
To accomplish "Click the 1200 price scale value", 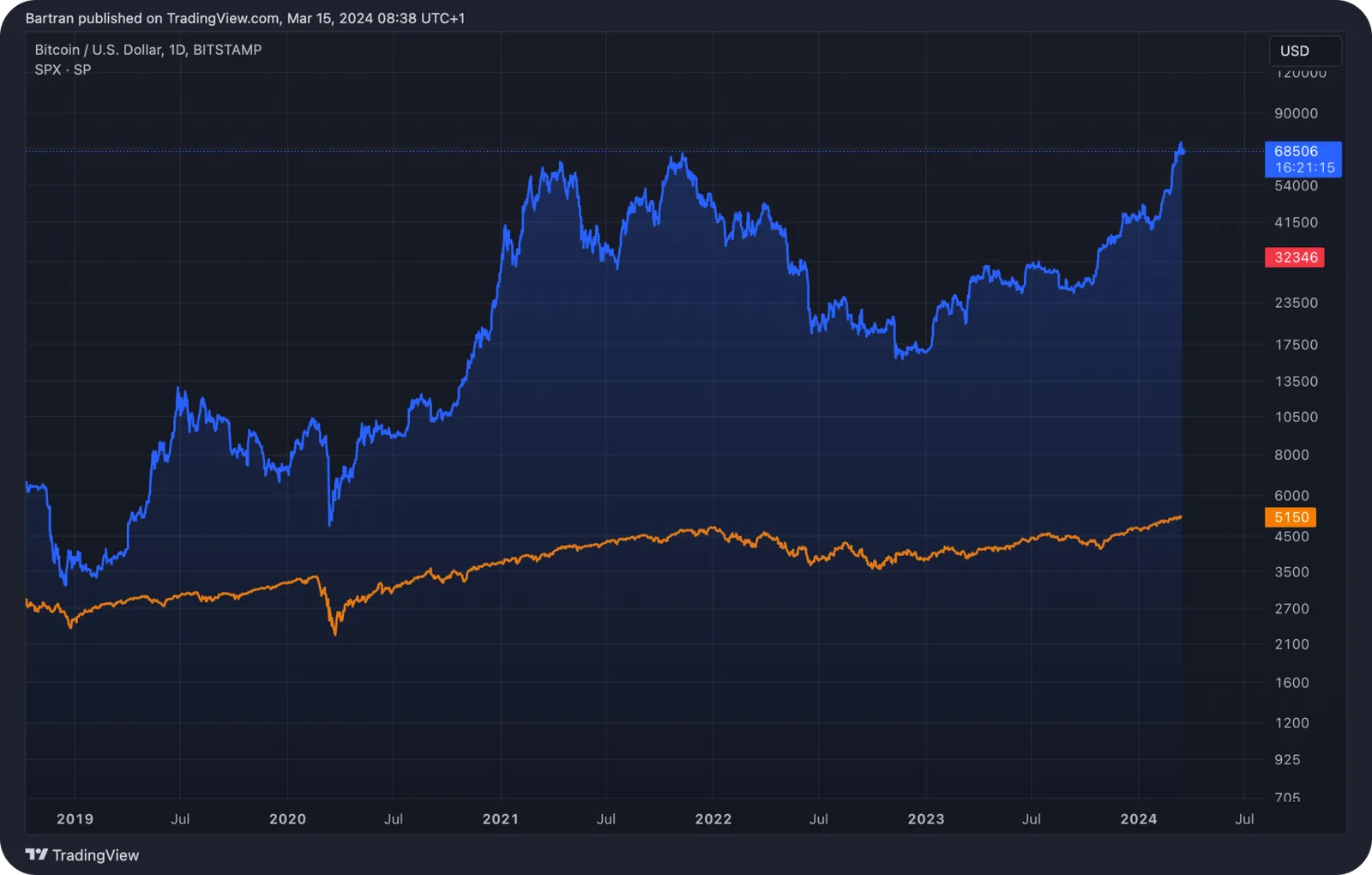I will tap(1291, 723).
